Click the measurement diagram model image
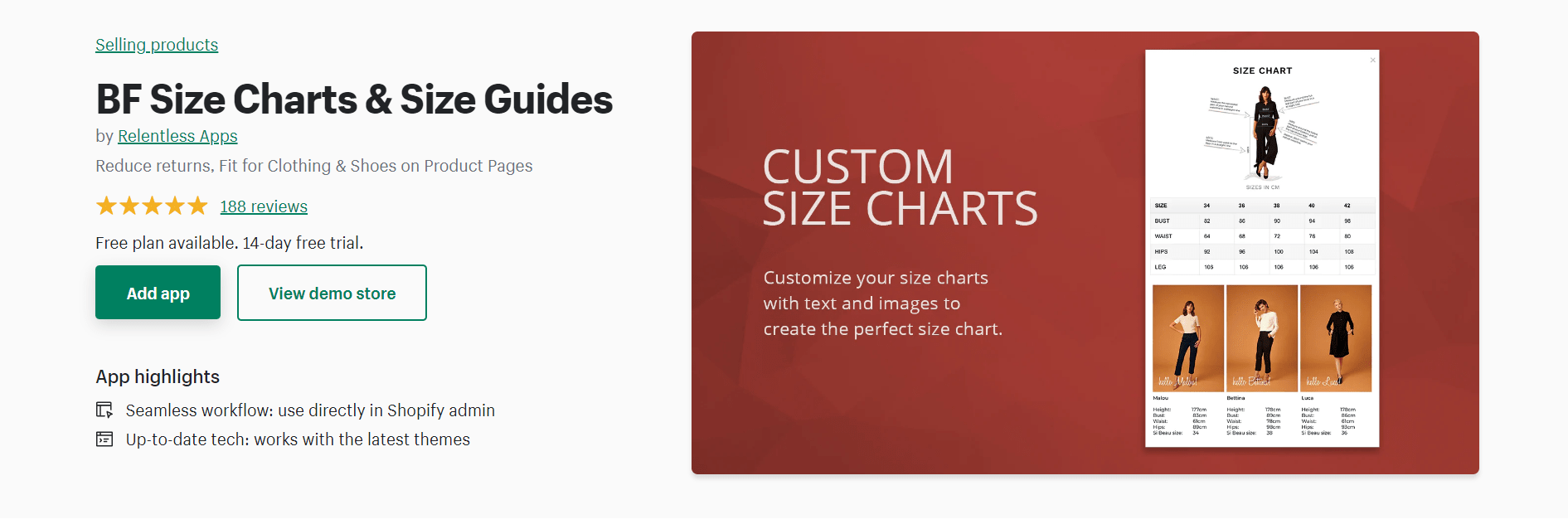The height and width of the screenshot is (529, 1568). tap(1265, 133)
